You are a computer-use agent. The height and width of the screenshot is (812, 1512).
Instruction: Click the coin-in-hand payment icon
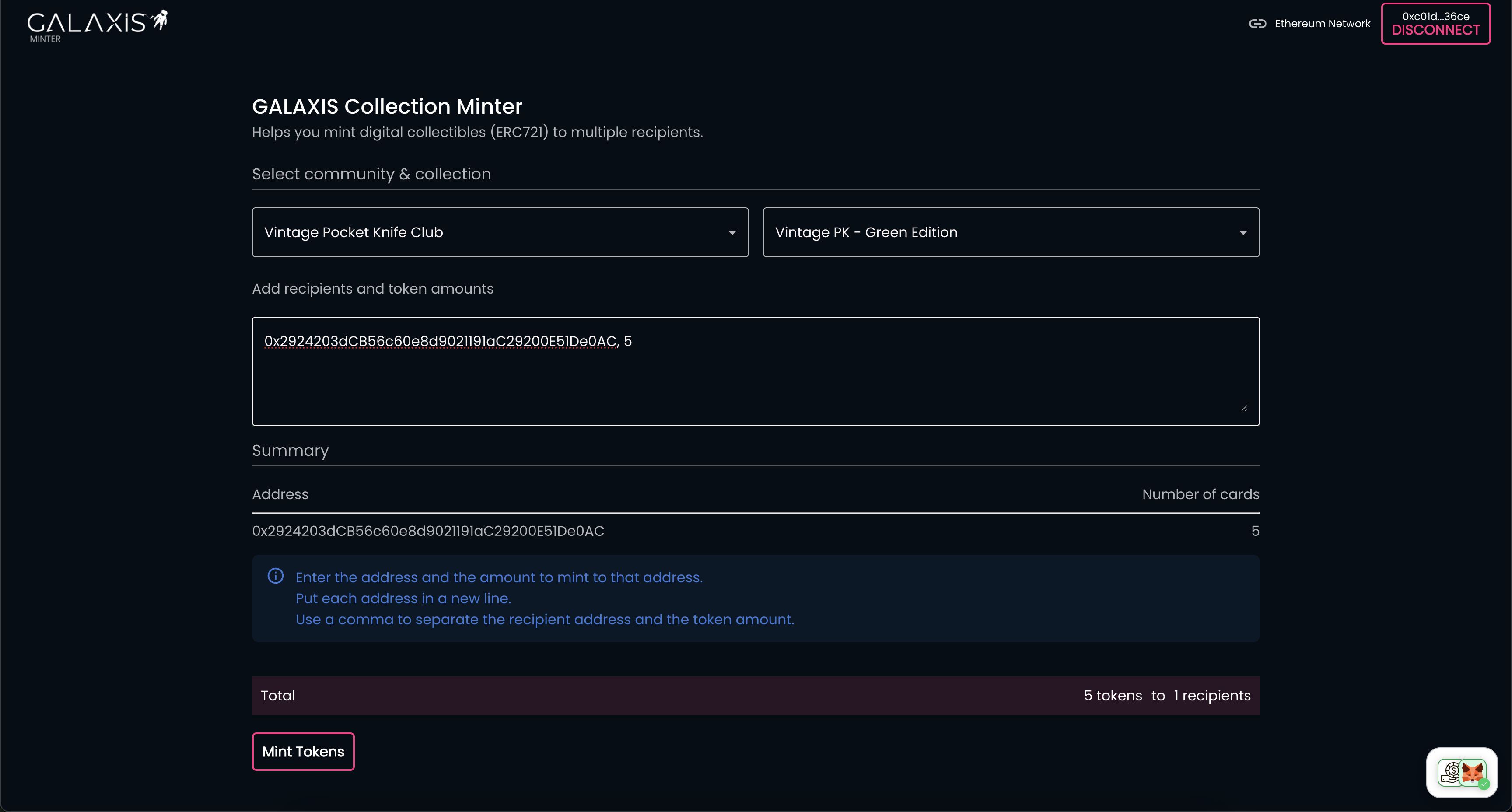(1450, 773)
